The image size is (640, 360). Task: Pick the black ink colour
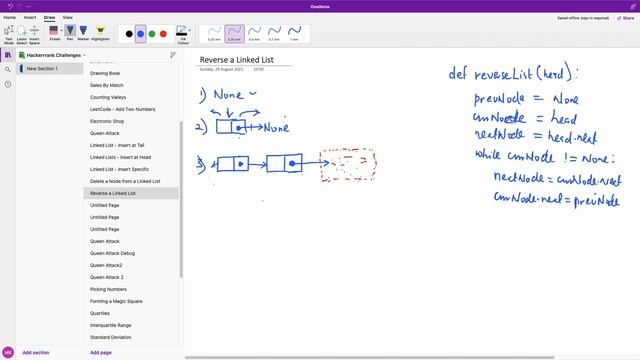coord(129,34)
